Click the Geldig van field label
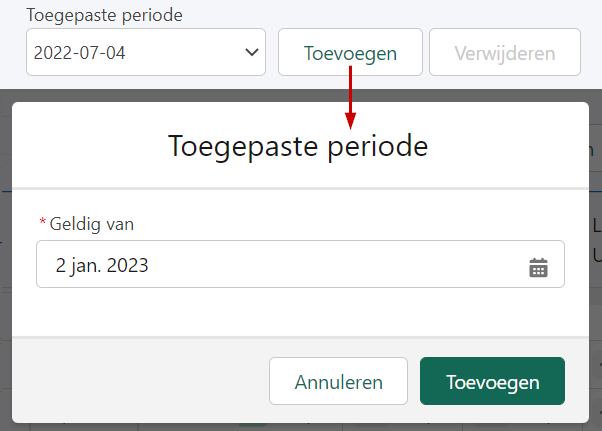Viewport: 602px width, 431px height. (x=91, y=224)
